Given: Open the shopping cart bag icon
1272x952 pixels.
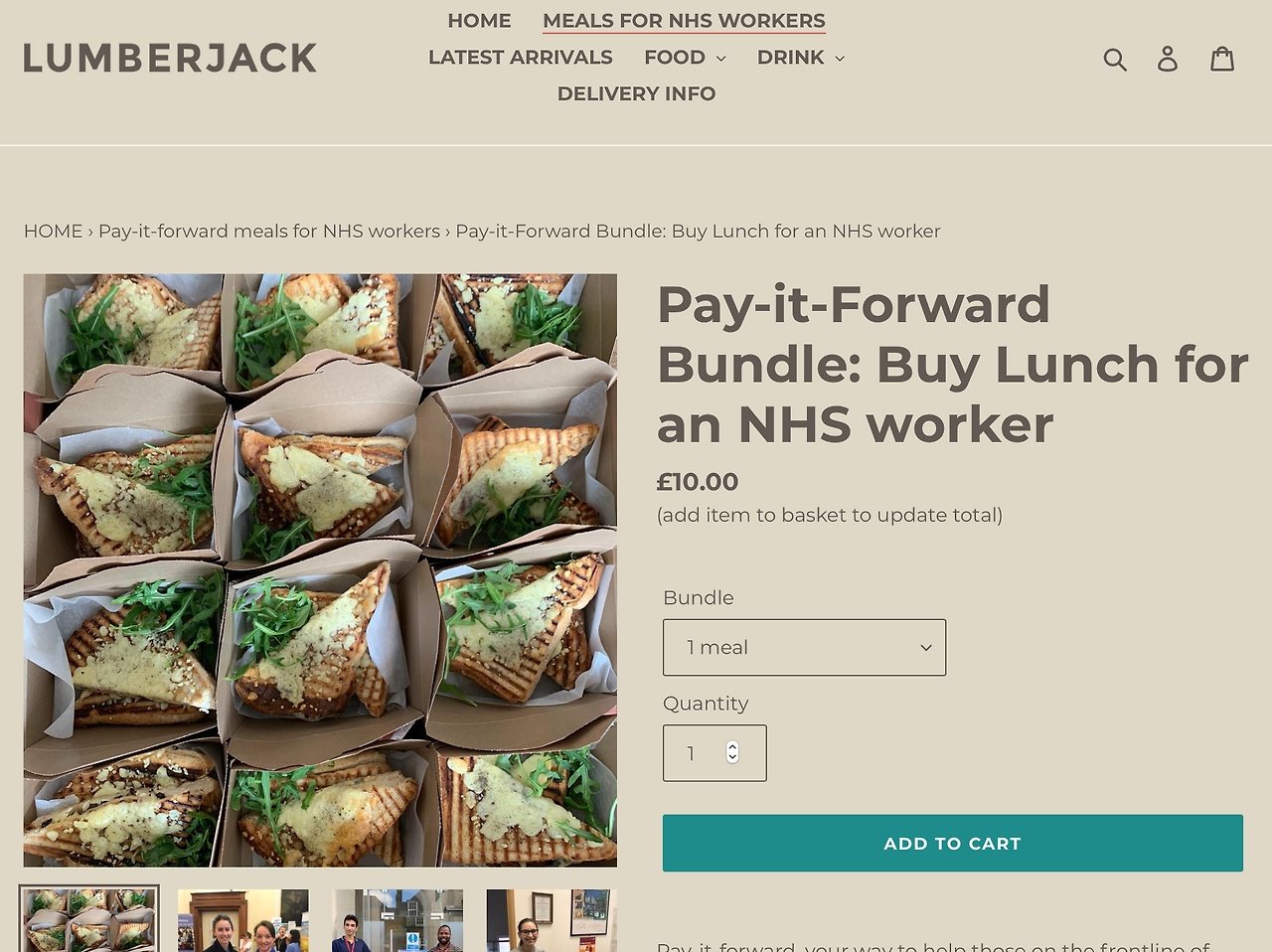Looking at the screenshot, I should pos(1222,59).
